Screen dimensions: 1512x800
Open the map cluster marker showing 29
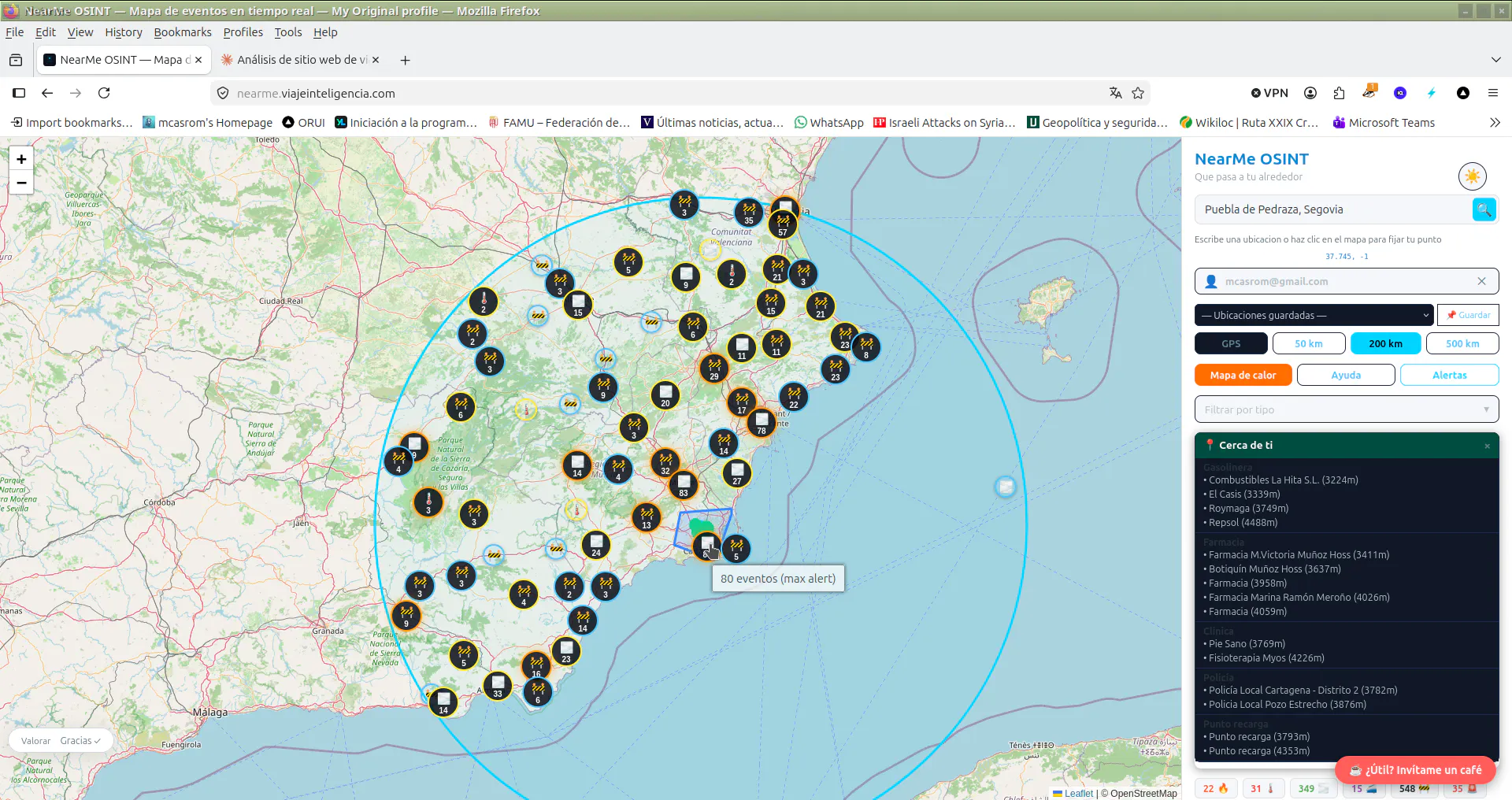[714, 368]
